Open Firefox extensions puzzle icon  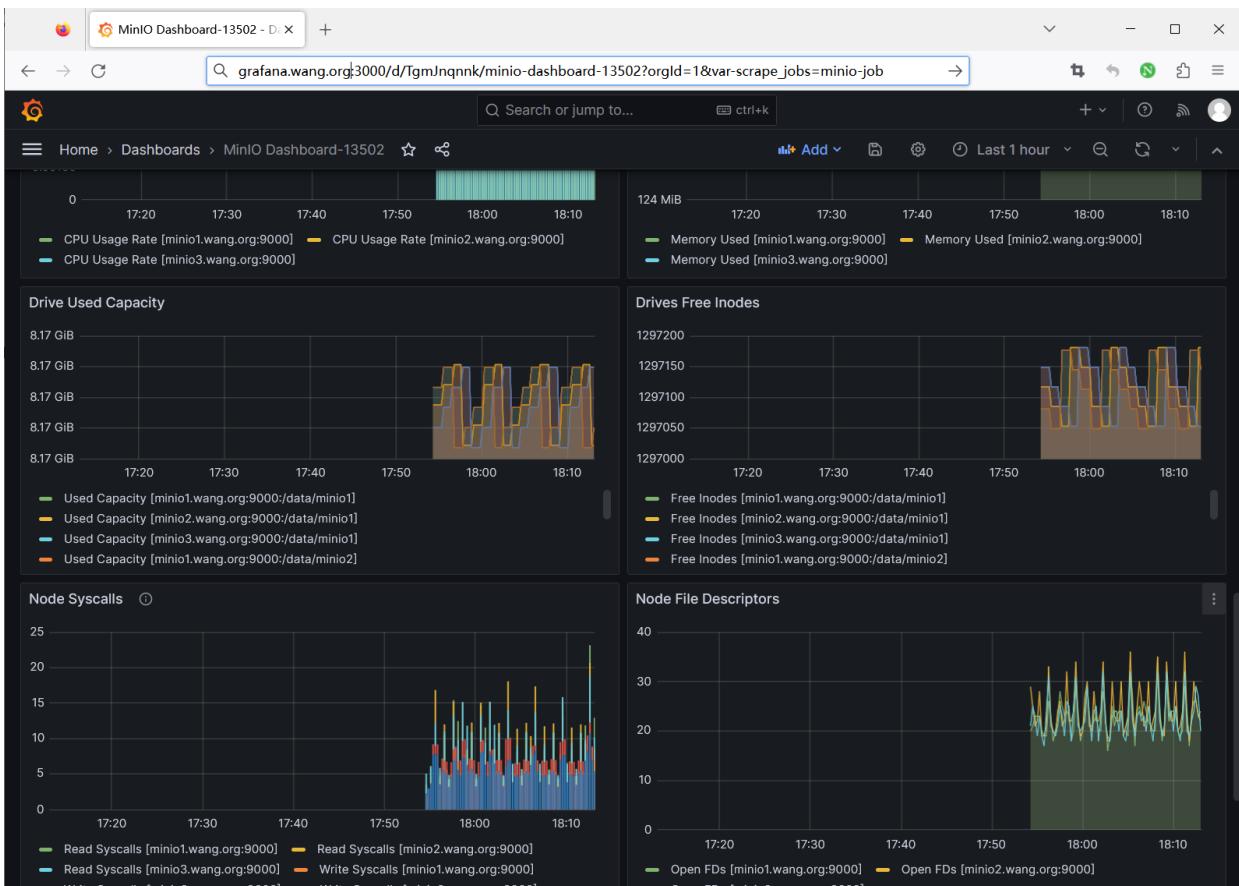pos(1184,70)
